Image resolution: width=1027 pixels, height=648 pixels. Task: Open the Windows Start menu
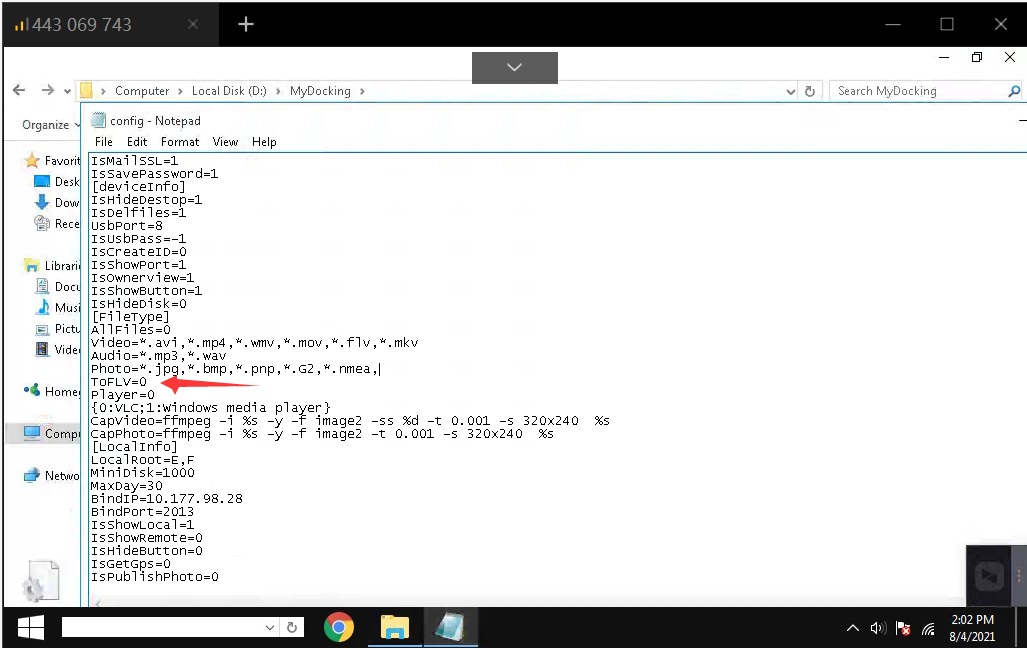(x=30, y=627)
